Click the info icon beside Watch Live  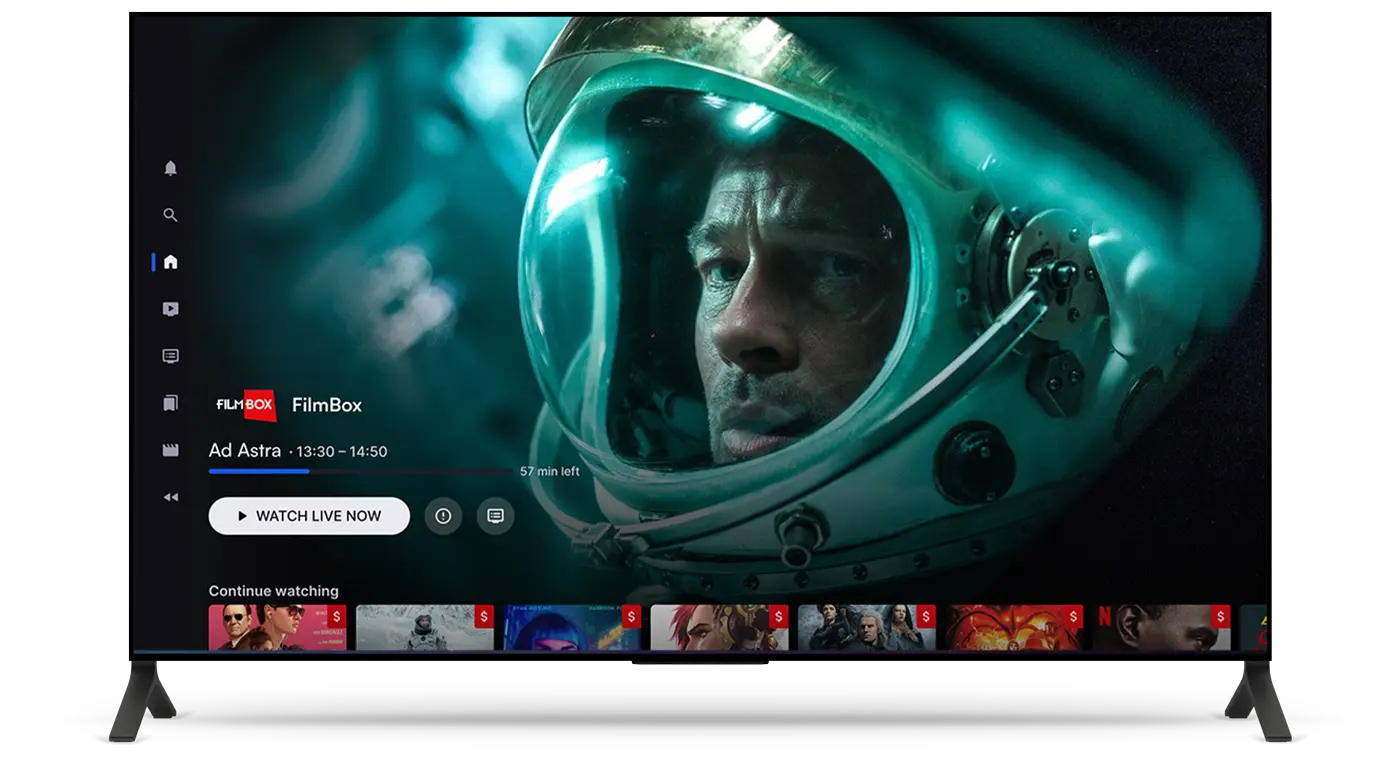tap(443, 516)
